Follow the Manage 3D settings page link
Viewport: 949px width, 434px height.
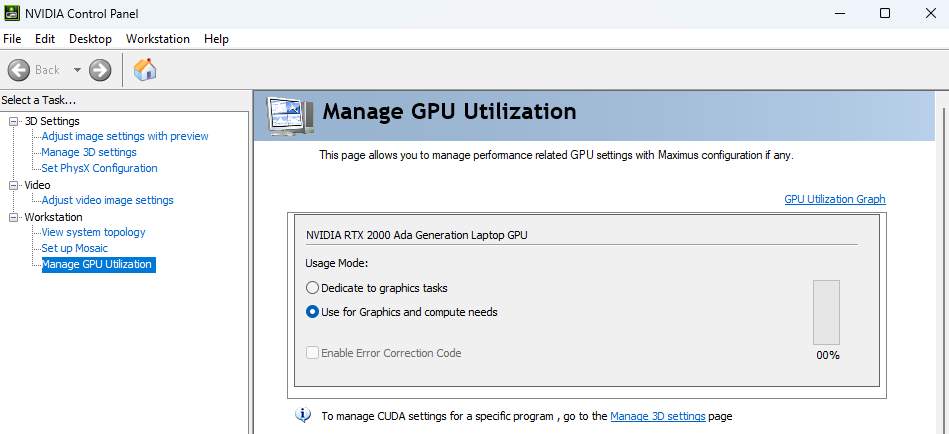pos(658,416)
